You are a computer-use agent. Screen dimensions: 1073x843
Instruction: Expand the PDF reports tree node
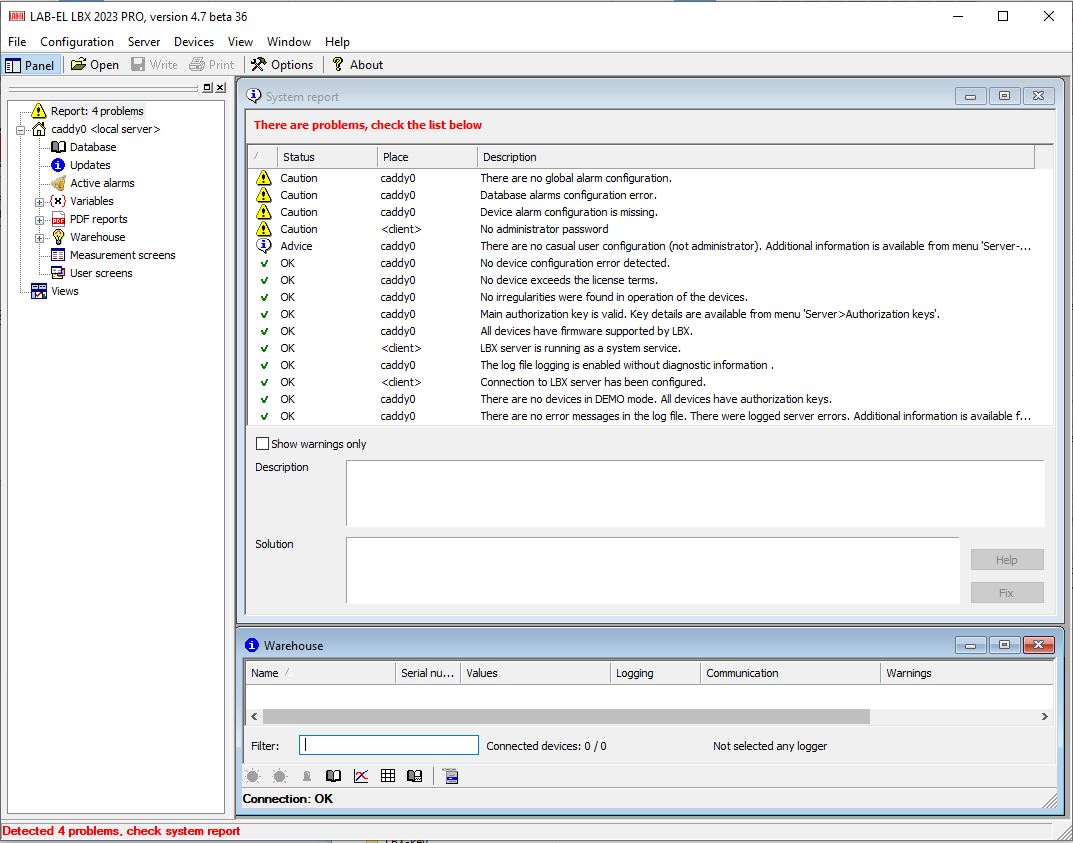point(40,220)
